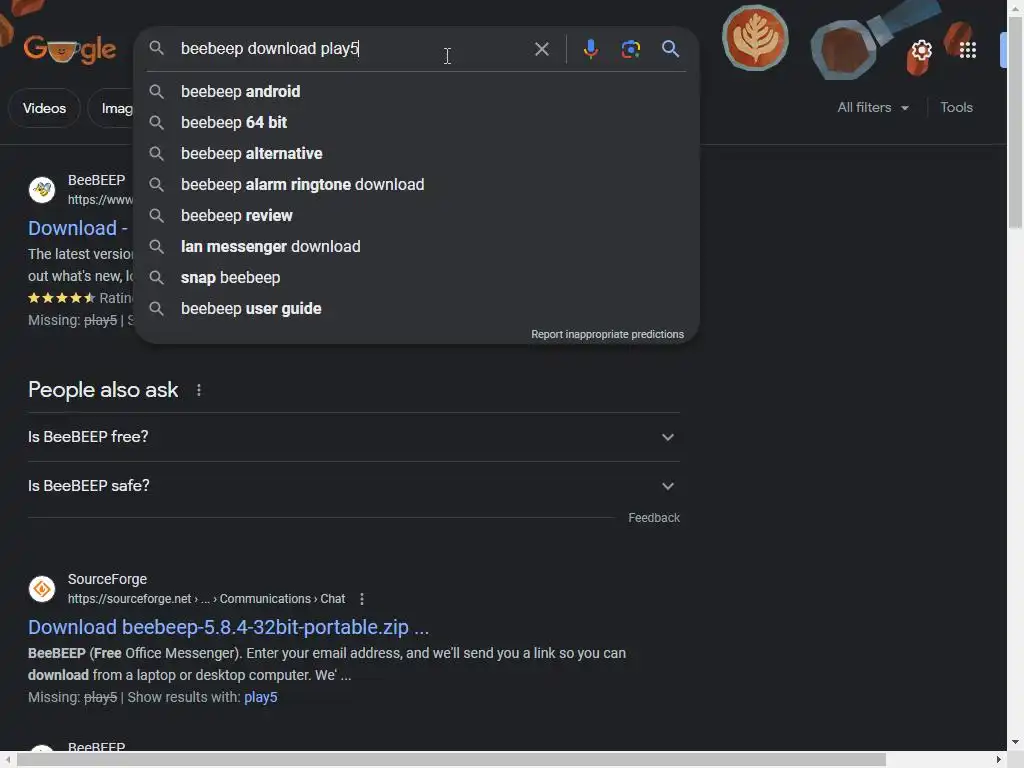1024x768 pixels.
Task: Select suggestion 'snap beebeep'
Action: pos(417,278)
